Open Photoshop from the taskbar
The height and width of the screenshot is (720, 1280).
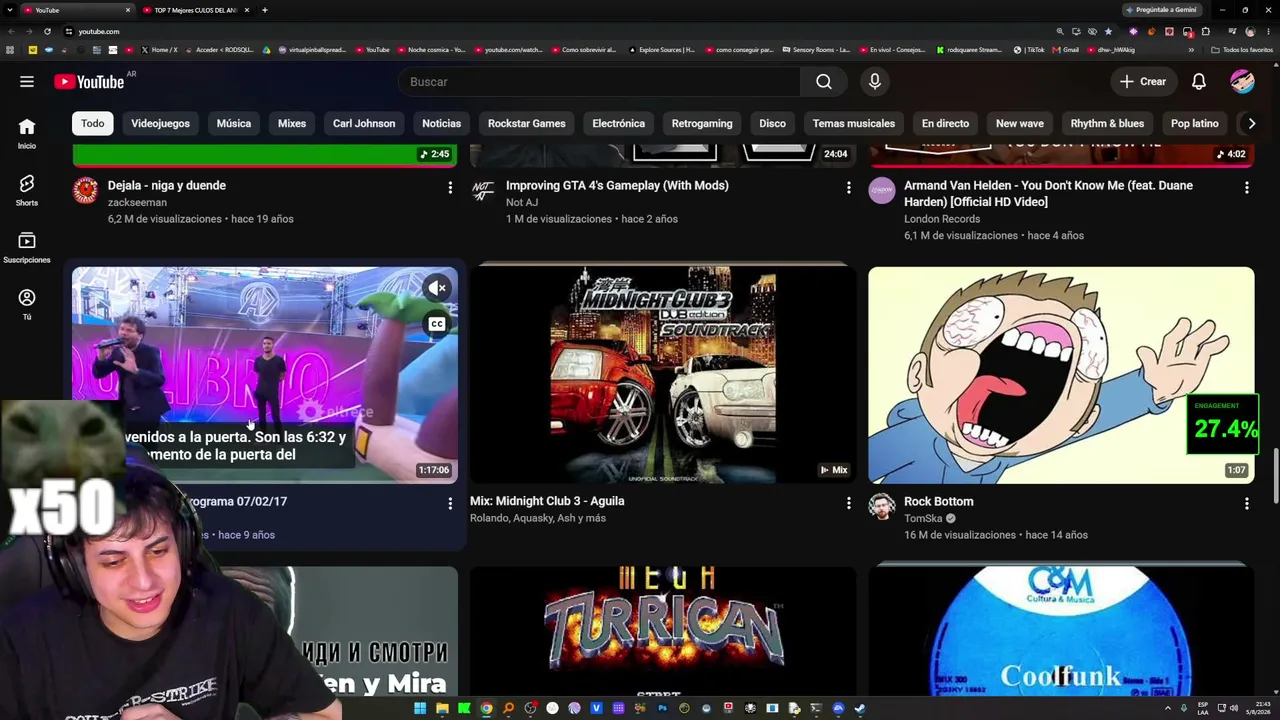pos(662,709)
